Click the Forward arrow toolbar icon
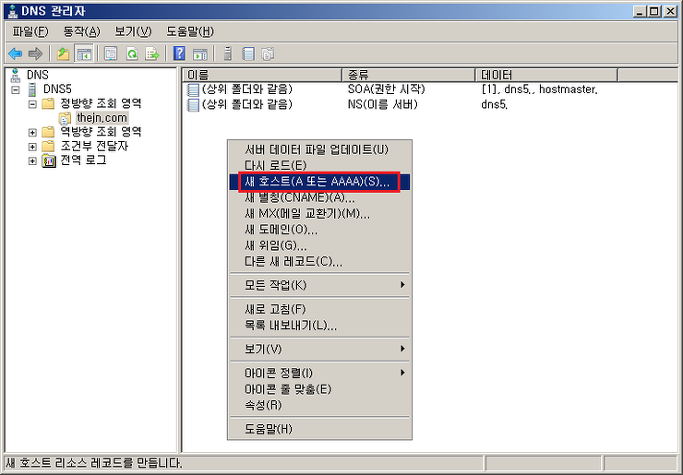683x475 pixels. point(35,54)
